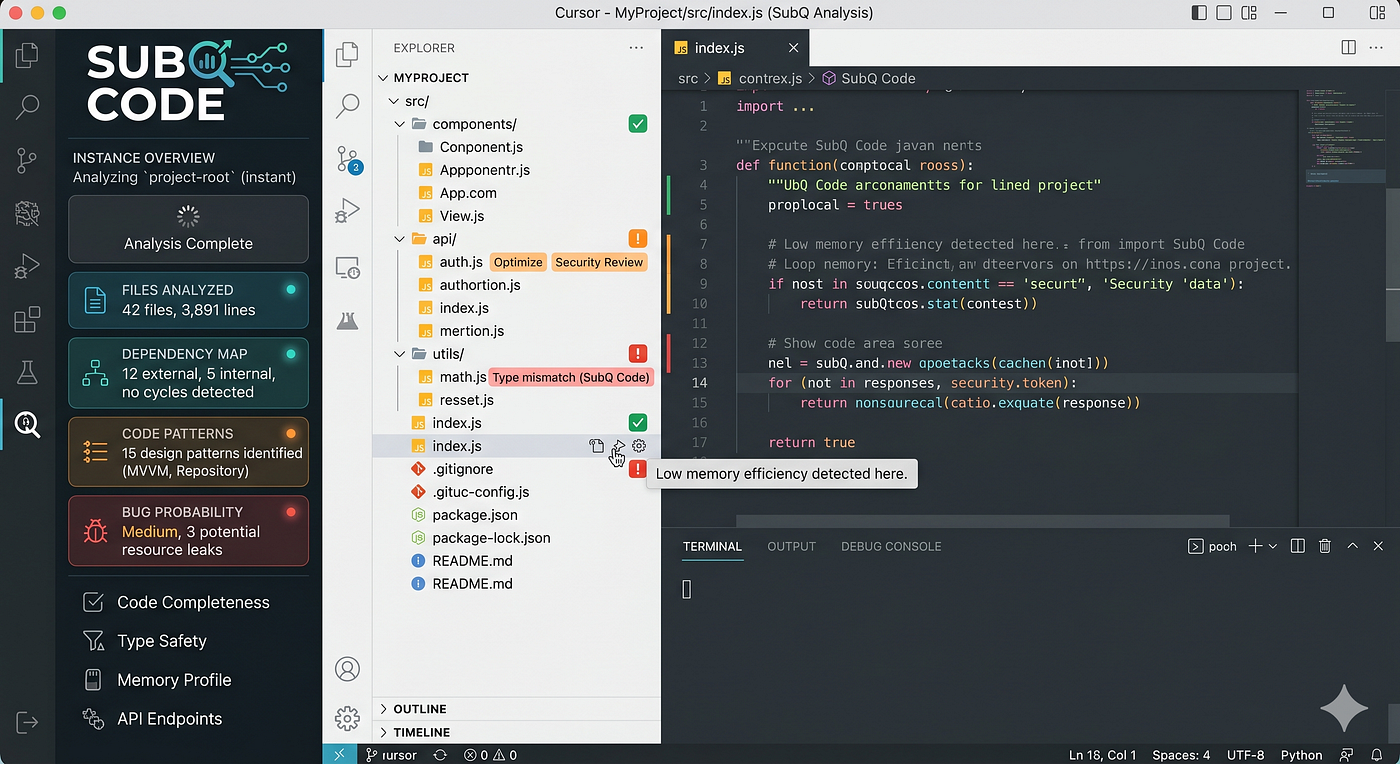Switch to the TERMINAL tab
Screen dimensions: 1400x764
712,546
